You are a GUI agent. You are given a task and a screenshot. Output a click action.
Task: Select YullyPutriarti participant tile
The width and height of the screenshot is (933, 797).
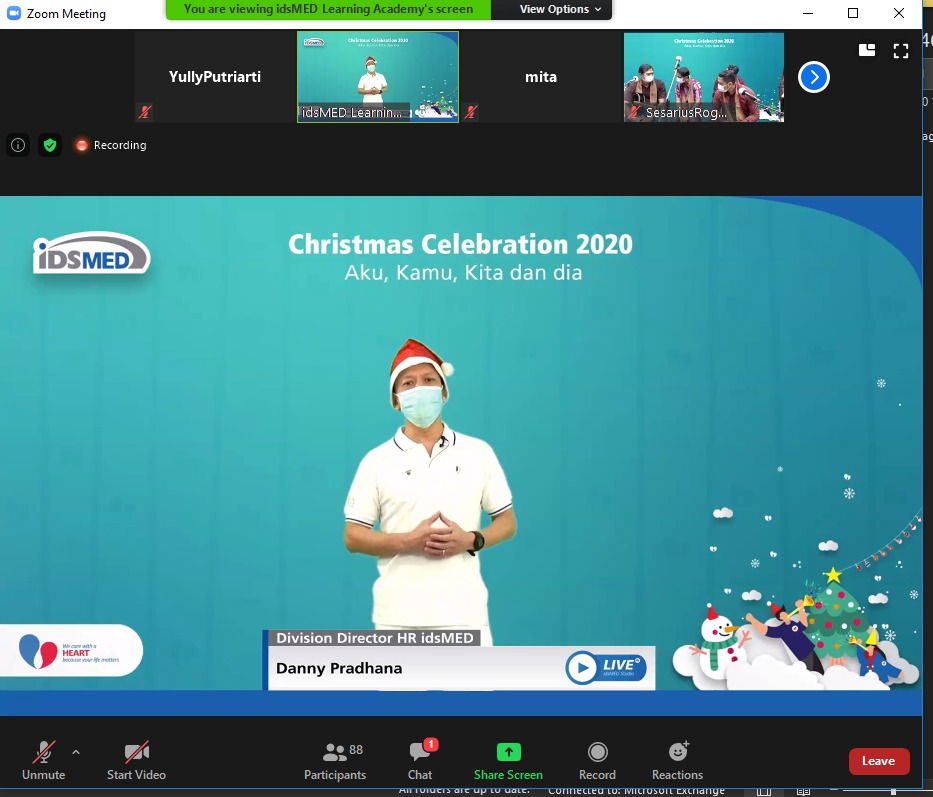click(214, 77)
